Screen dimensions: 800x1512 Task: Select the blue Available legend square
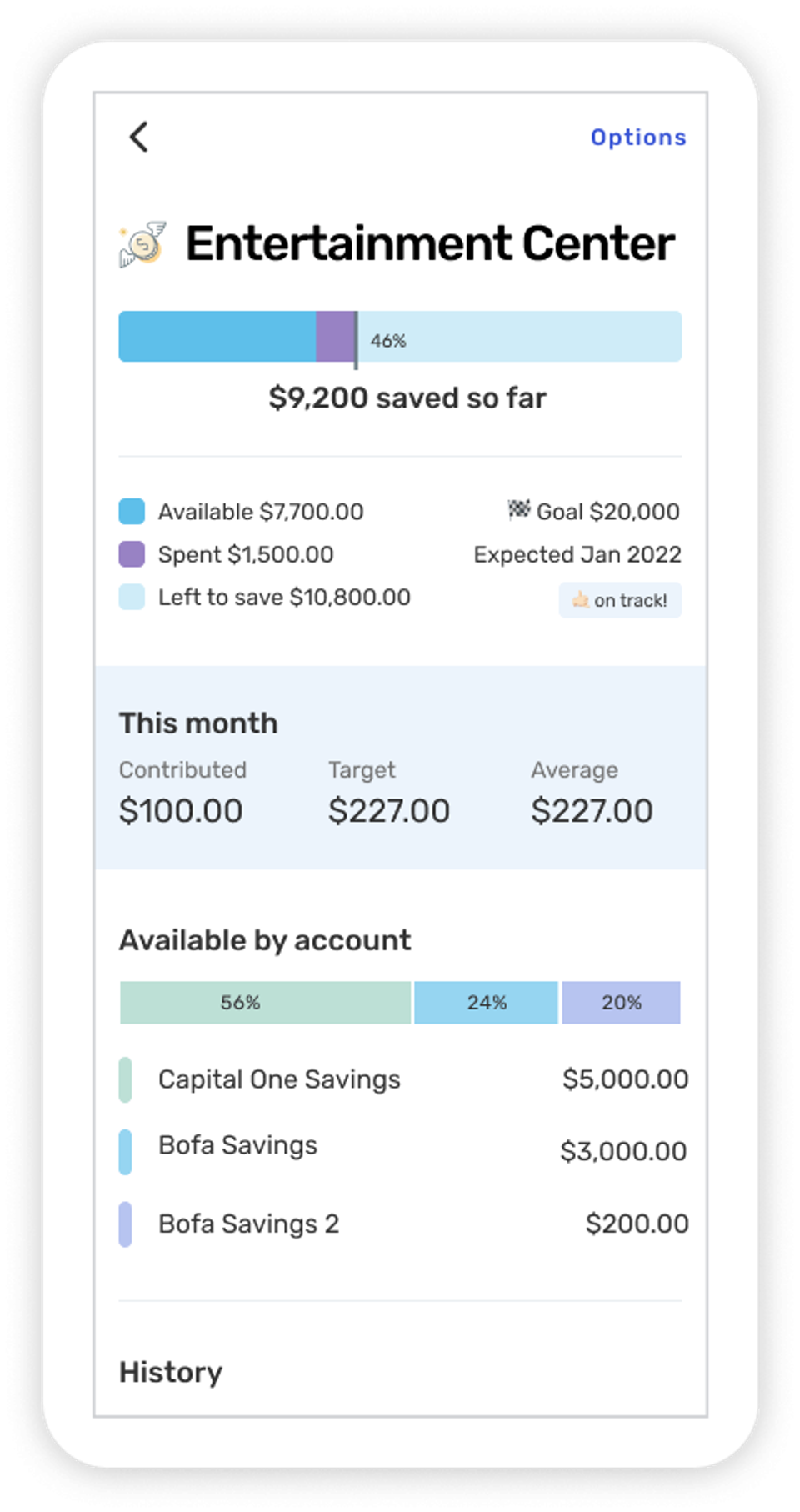[x=132, y=510]
